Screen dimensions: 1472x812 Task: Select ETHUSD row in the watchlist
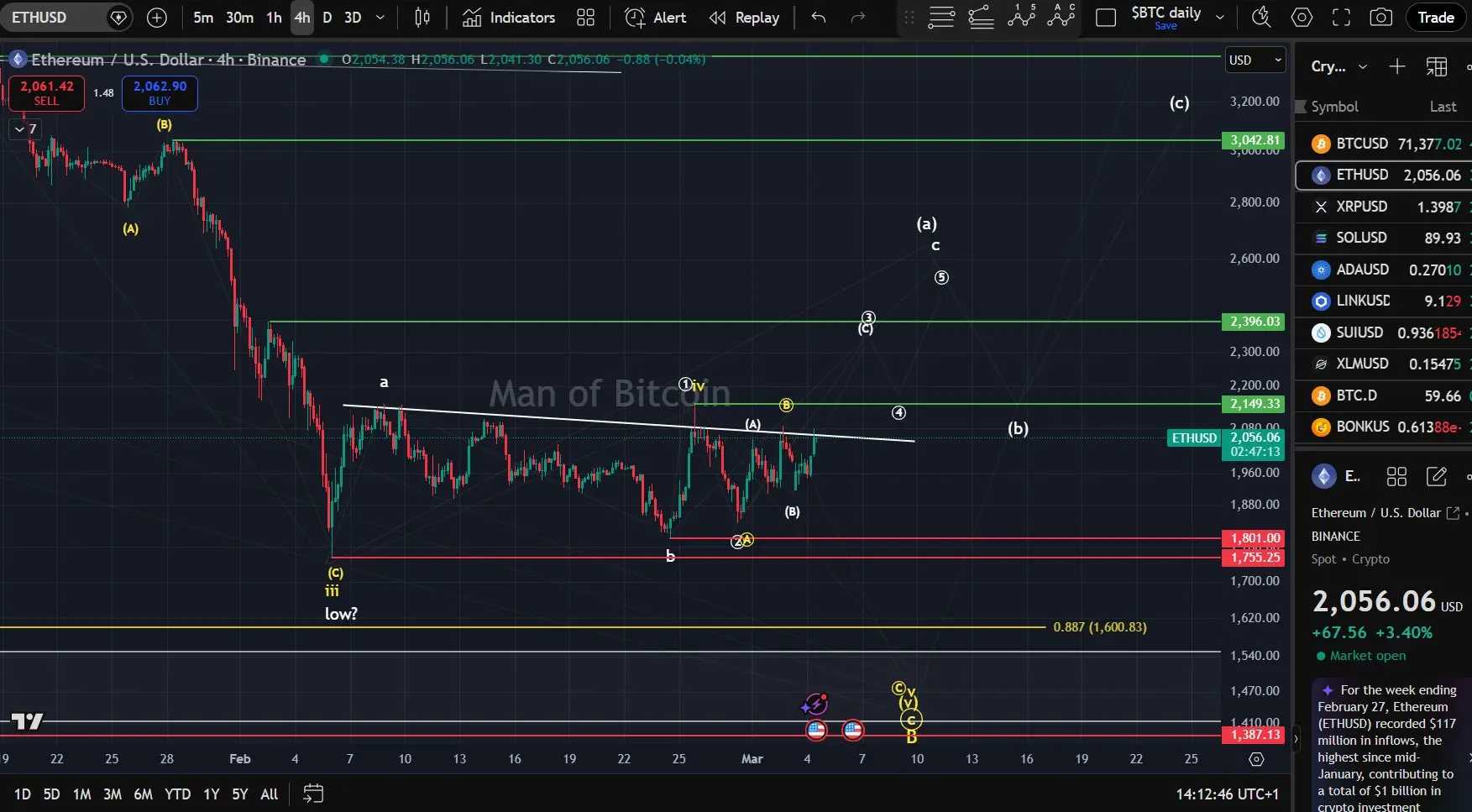point(1384,175)
